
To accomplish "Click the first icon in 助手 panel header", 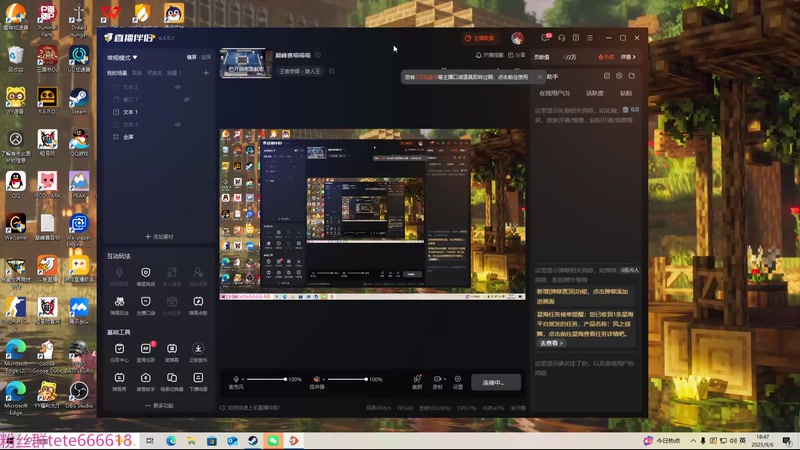I will point(607,76).
